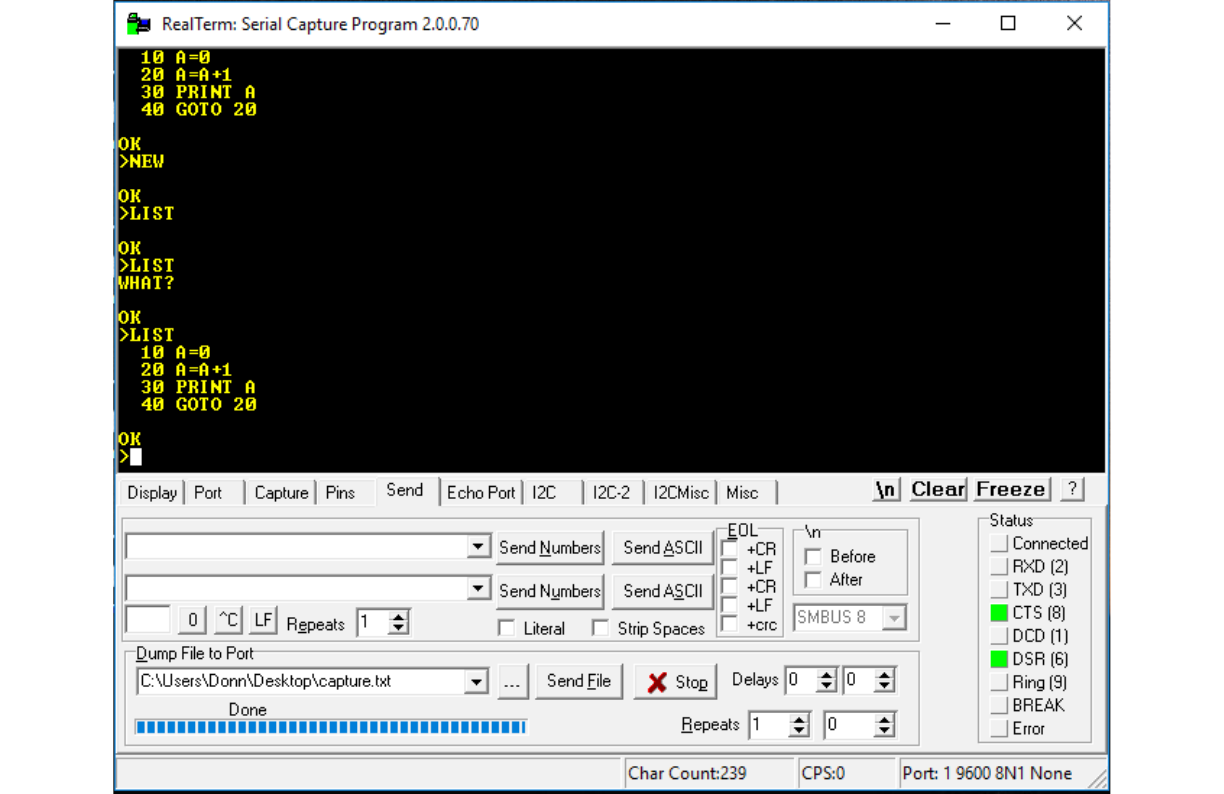Image resolution: width=1224 pixels, height=794 pixels.
Task: Check the Before newline checkbox
Action: 813,556
